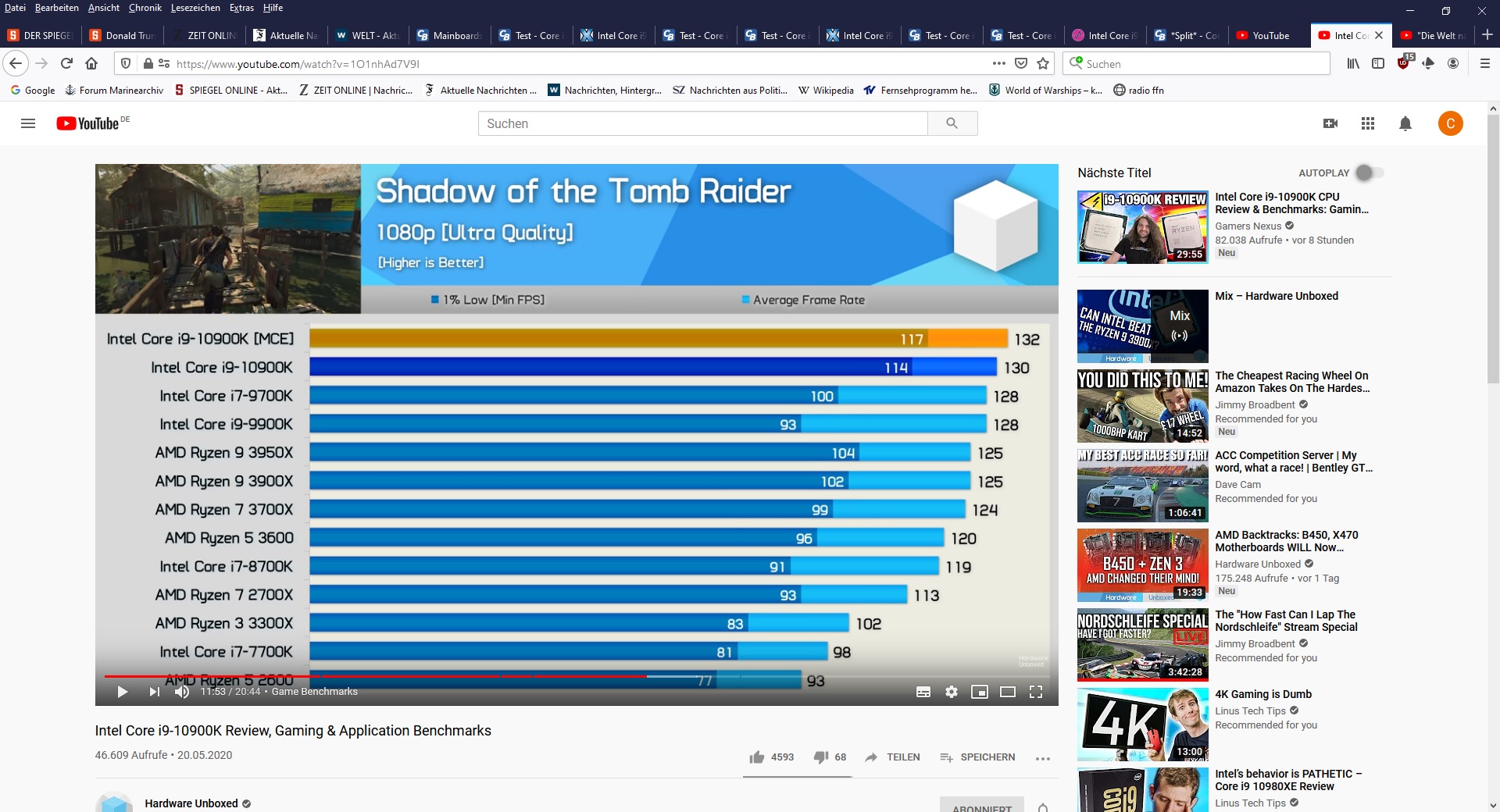Open The Cheapest Racing Wheel video title
1500x812 pixels.
(x=1292, y=382)
